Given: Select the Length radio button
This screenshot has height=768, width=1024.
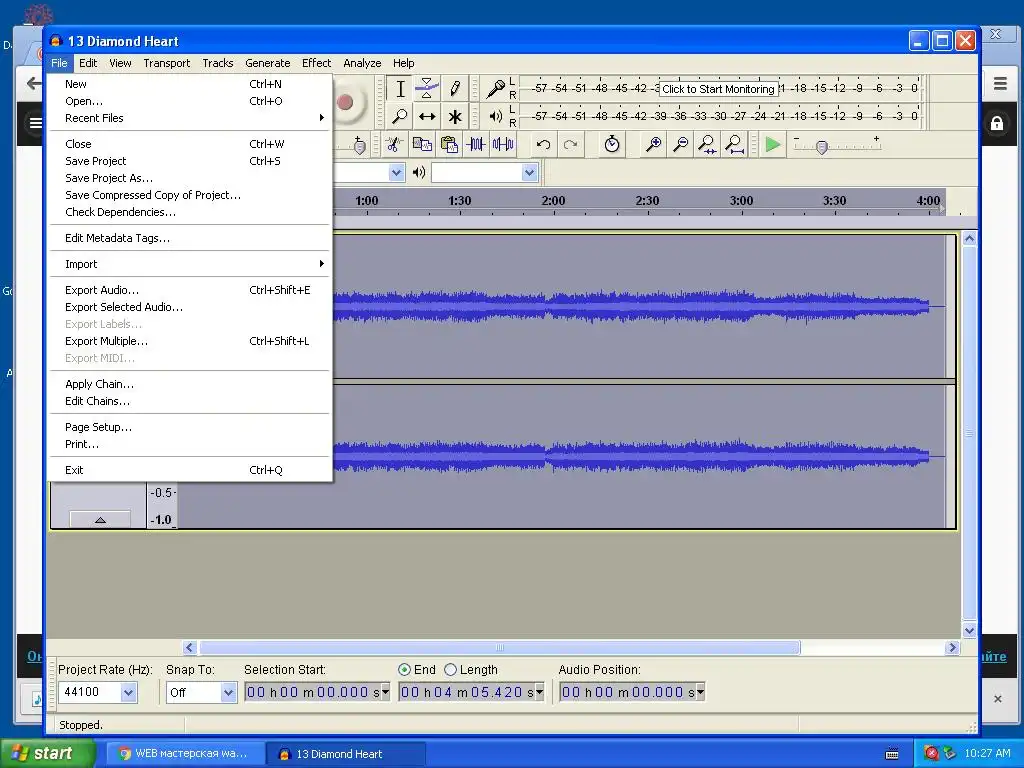Looking at the screenshot, I should coord(450,669).
